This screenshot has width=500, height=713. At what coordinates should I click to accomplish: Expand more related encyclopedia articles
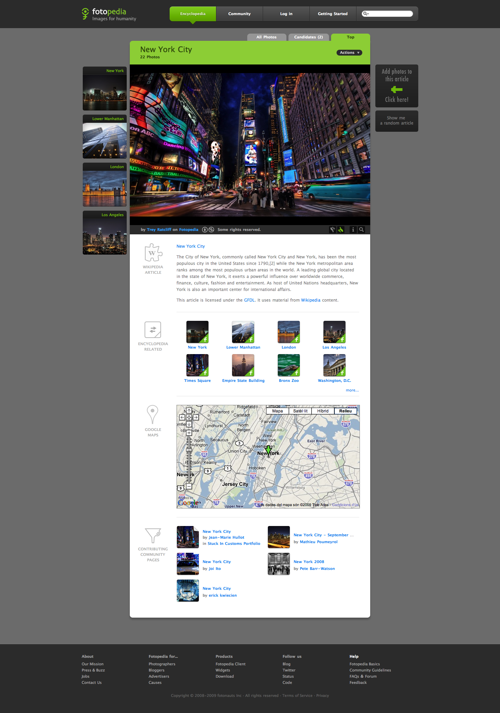(352, 390)
